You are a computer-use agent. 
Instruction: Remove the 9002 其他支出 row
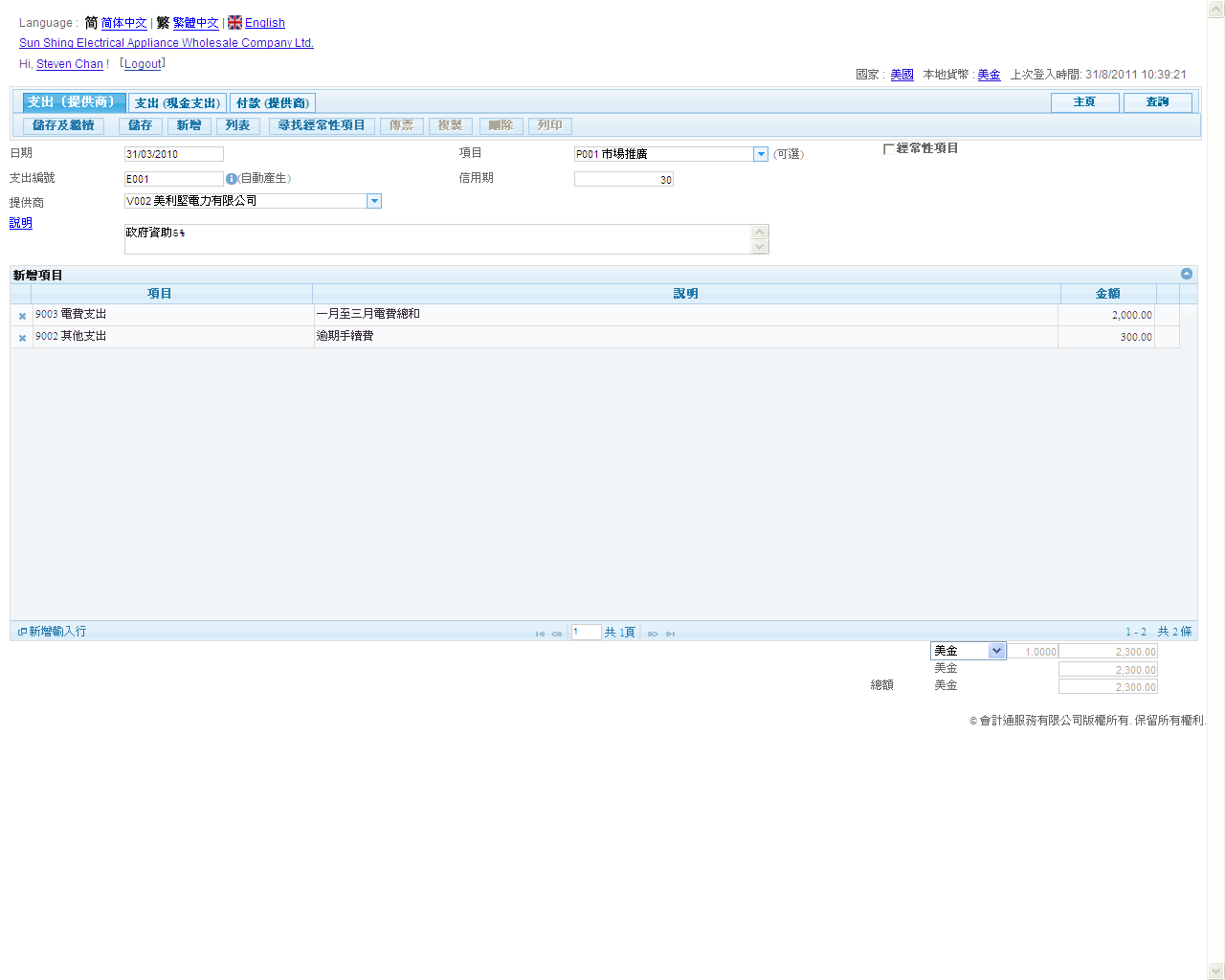point(22,338)
